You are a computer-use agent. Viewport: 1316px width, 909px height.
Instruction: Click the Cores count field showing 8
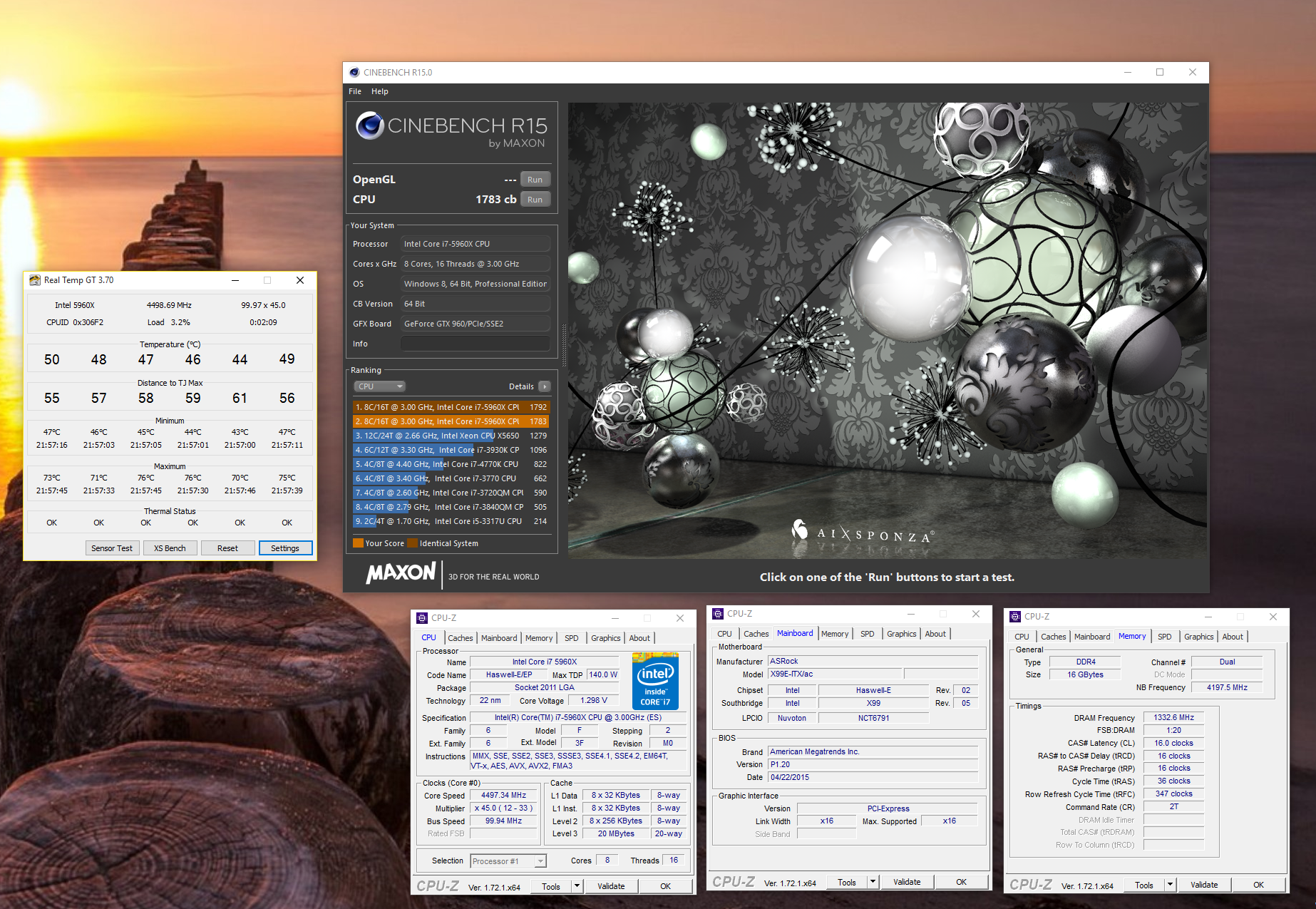tap(607, 860)
